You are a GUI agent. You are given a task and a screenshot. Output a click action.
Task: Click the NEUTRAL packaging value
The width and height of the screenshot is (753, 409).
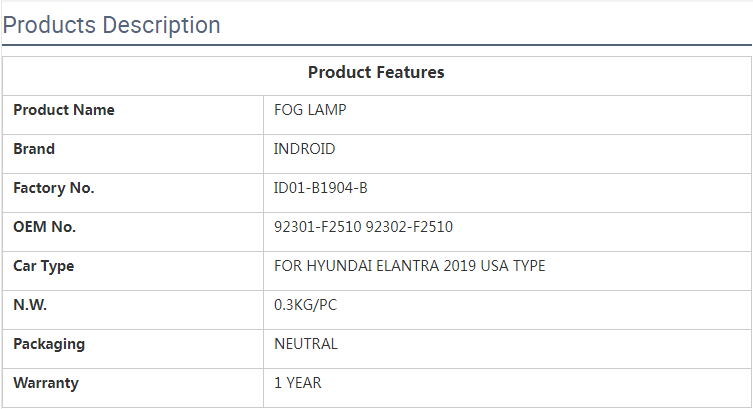click(306, 344)
